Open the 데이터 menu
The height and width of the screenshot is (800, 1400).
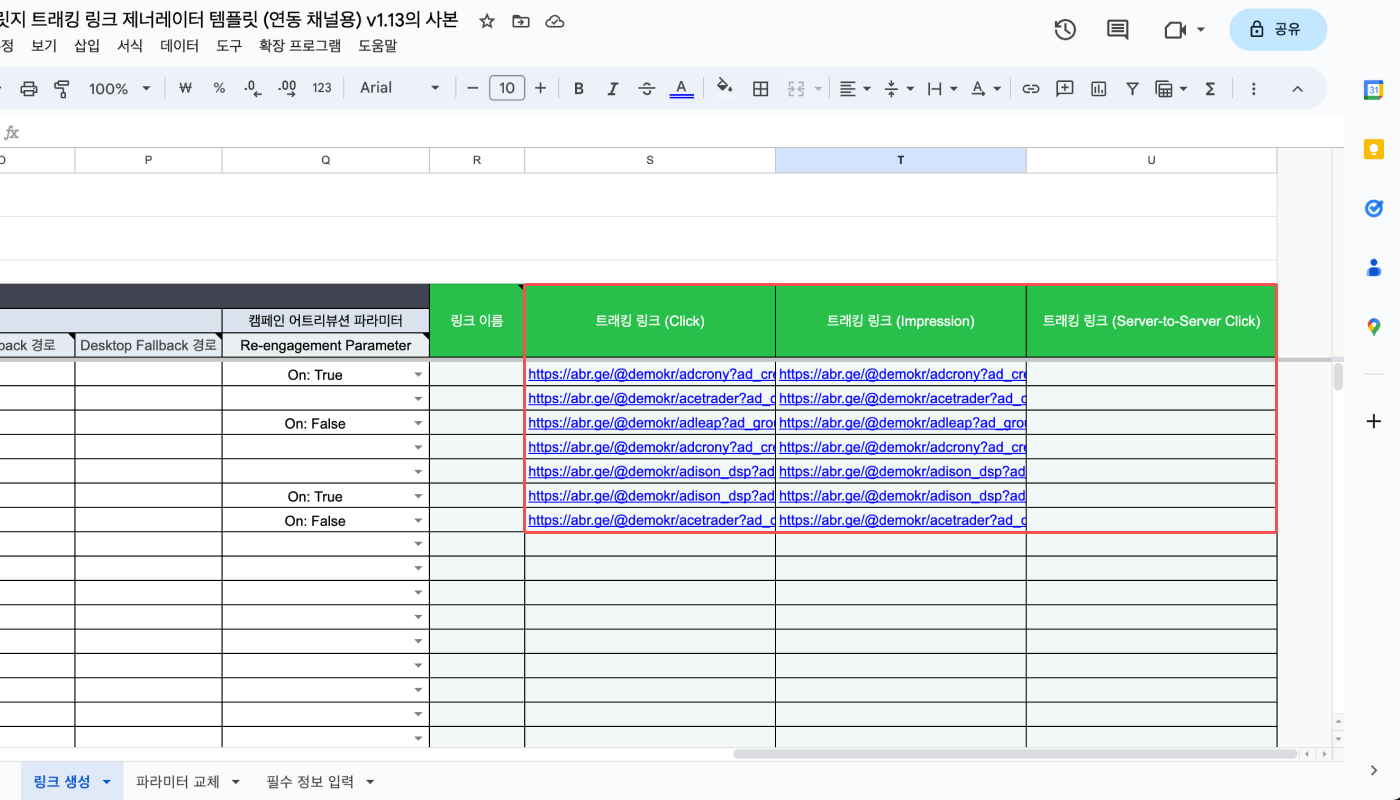[x=180, y=45]
